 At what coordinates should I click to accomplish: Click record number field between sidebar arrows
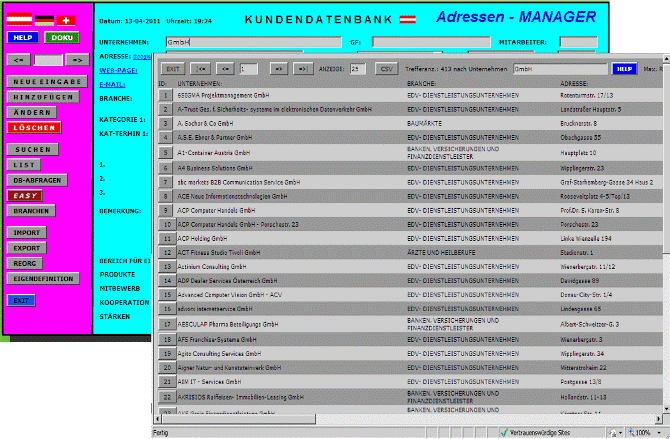[x=48, y=60]
